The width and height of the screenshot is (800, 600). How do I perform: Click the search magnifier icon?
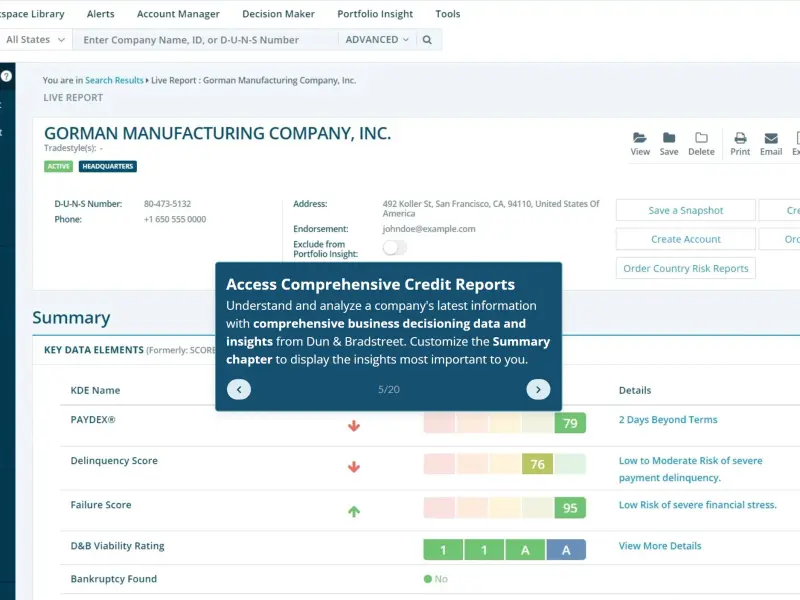click(x=427, y=40)
